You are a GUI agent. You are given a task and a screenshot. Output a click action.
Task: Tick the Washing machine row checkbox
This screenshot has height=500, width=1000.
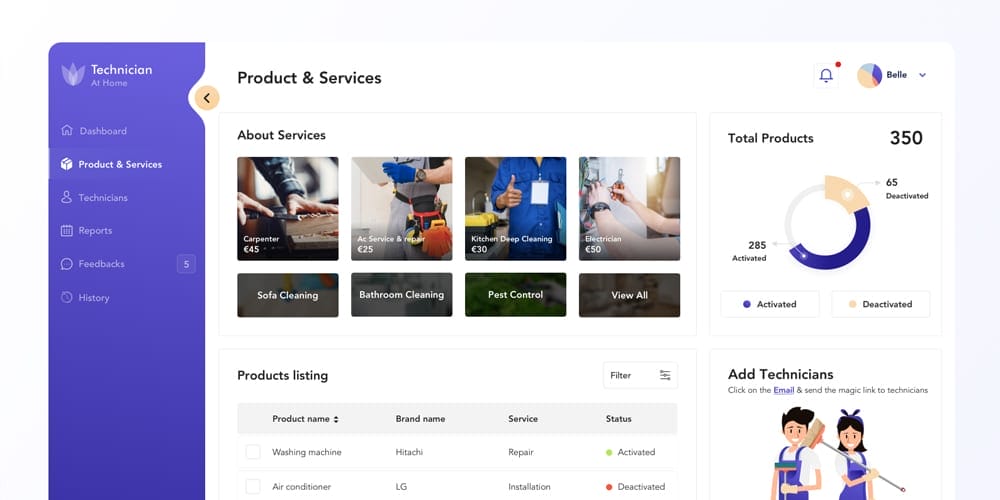coord(253,452)
